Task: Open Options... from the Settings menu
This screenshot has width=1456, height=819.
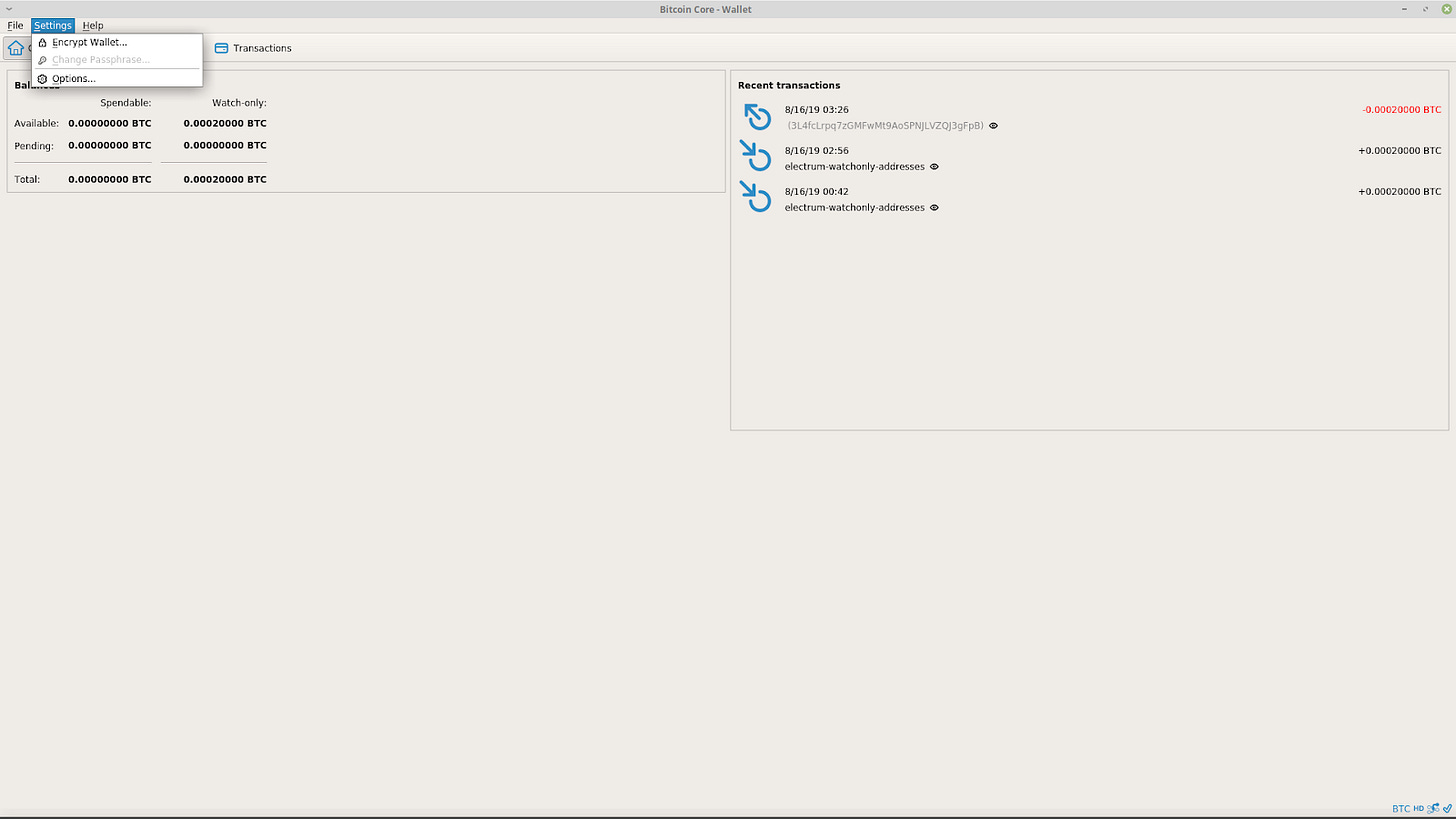Action: point(117,78)
